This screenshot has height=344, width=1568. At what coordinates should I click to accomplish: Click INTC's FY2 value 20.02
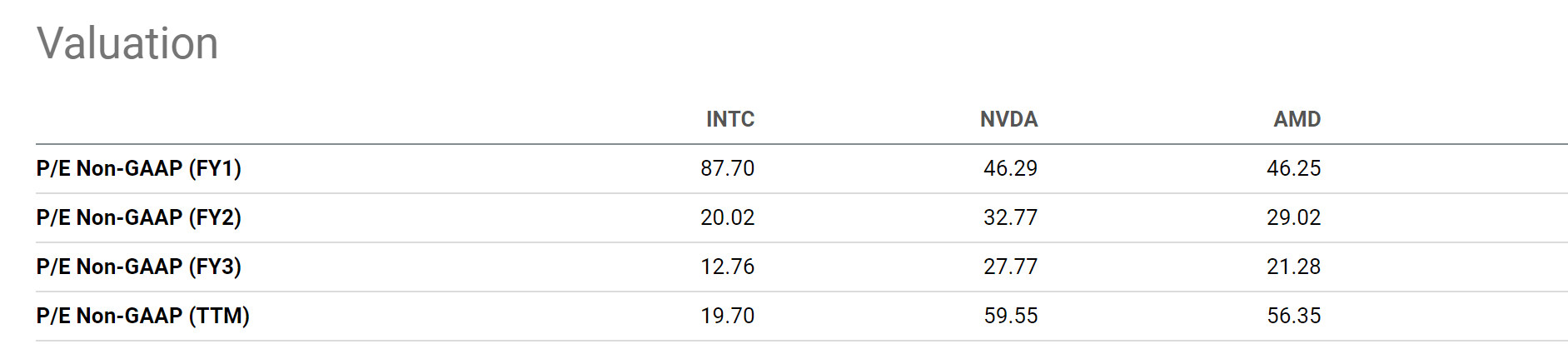[727, 217]
